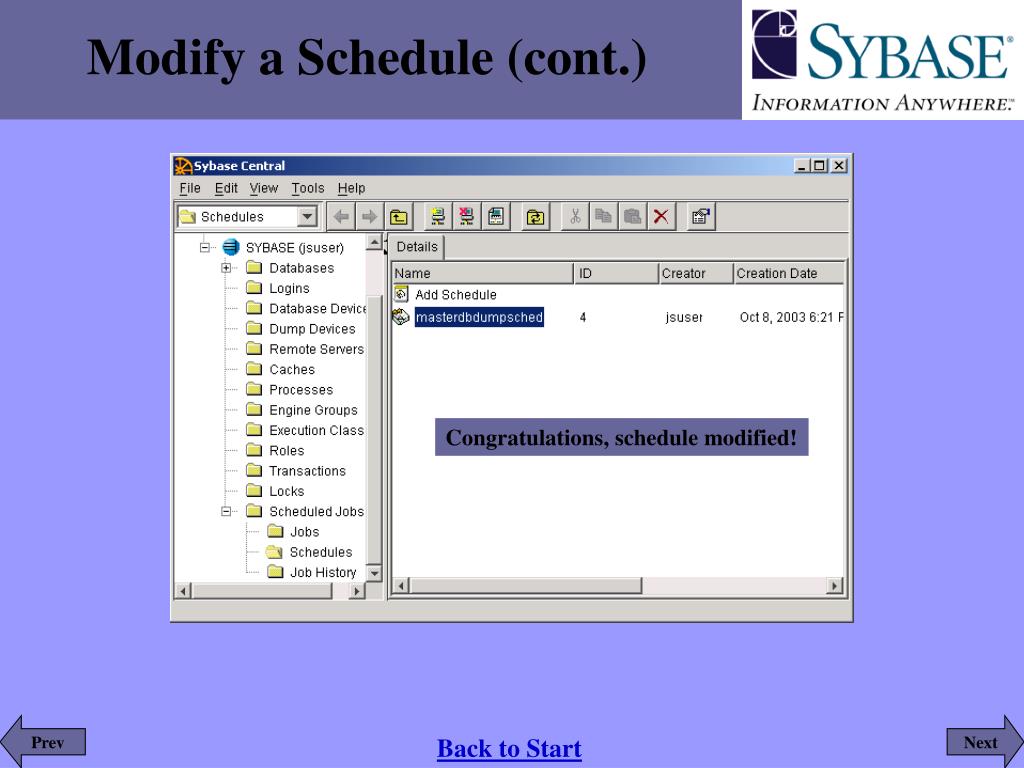Sort by the Creation Date column header
Image resolution: width=1024 pixels, height=768 pixels.
click(x=789, y=273)
